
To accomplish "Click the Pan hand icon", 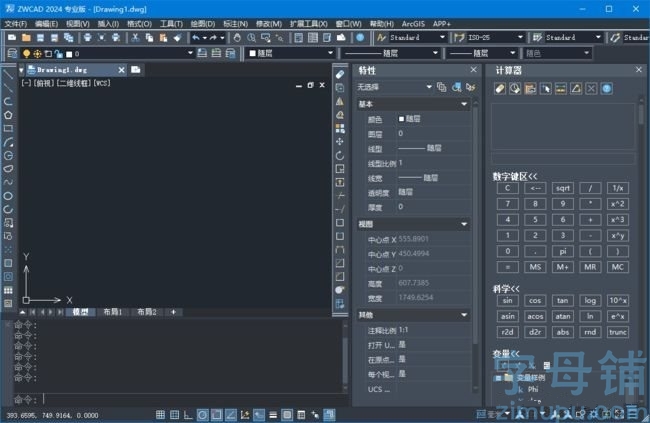I will tap(237, 37).
